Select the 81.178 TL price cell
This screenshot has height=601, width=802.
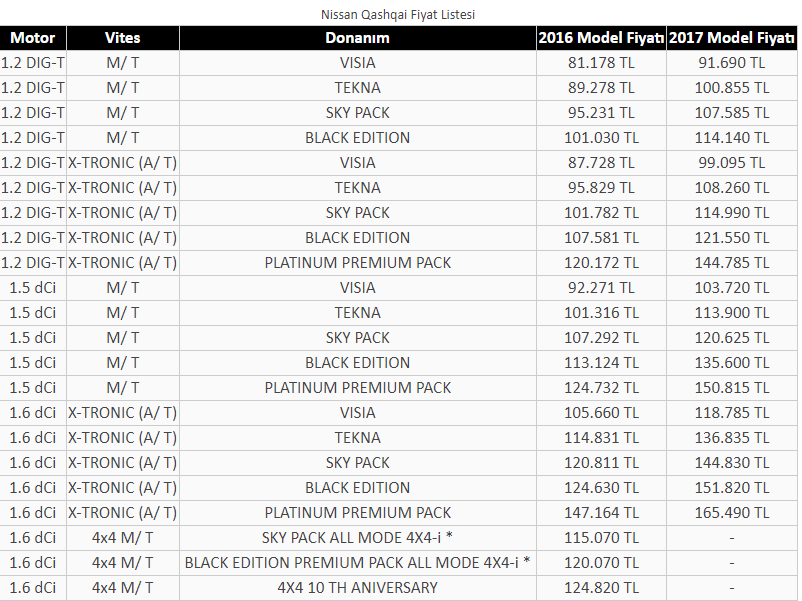tap(601, 63)
